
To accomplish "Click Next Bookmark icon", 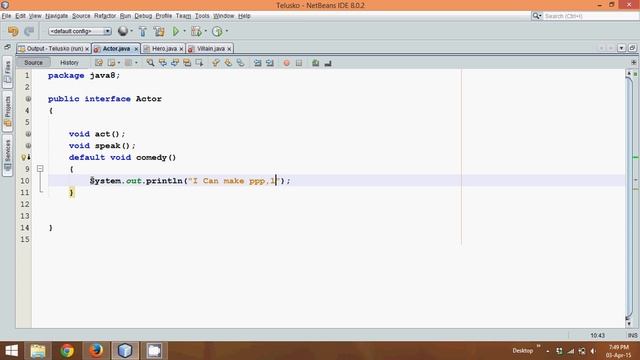I will click(x=228, y=63).
